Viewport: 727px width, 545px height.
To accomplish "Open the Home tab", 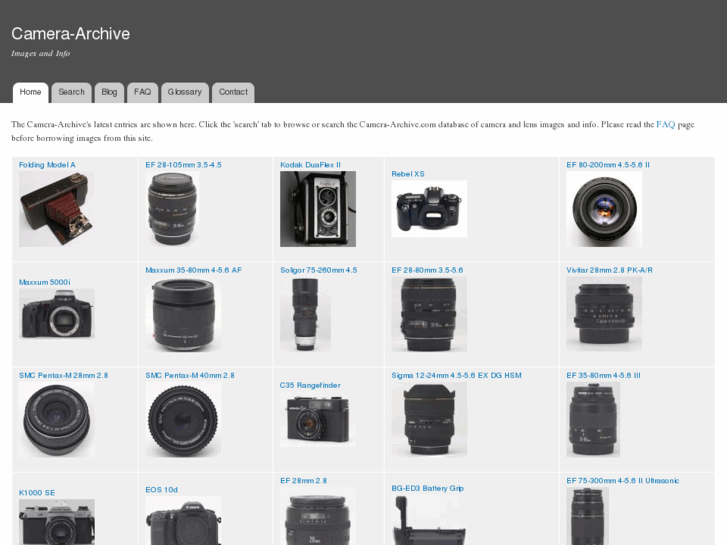I will click(31, 92).
